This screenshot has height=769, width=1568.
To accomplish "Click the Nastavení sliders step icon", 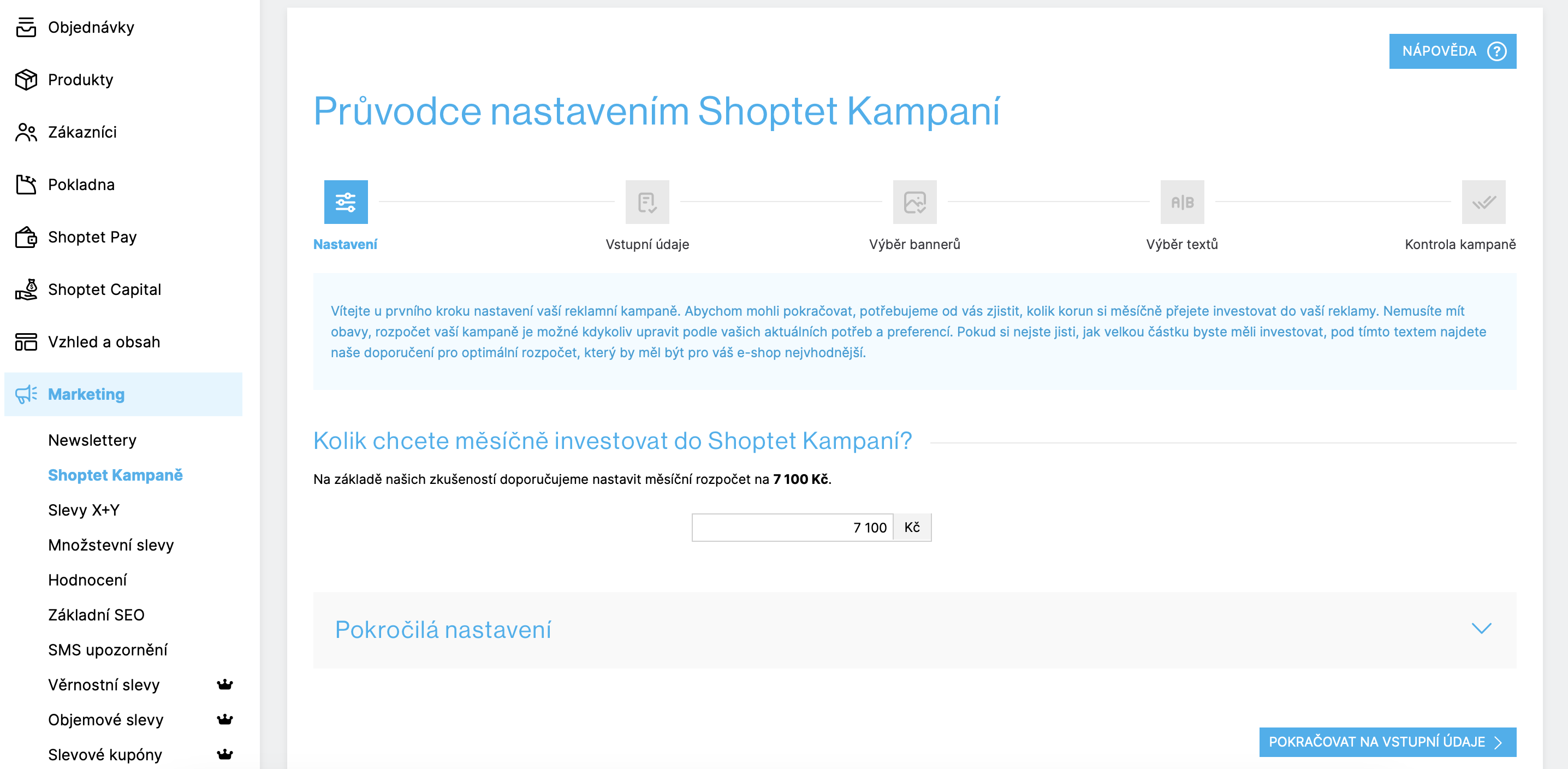I will tap(346, 202).
